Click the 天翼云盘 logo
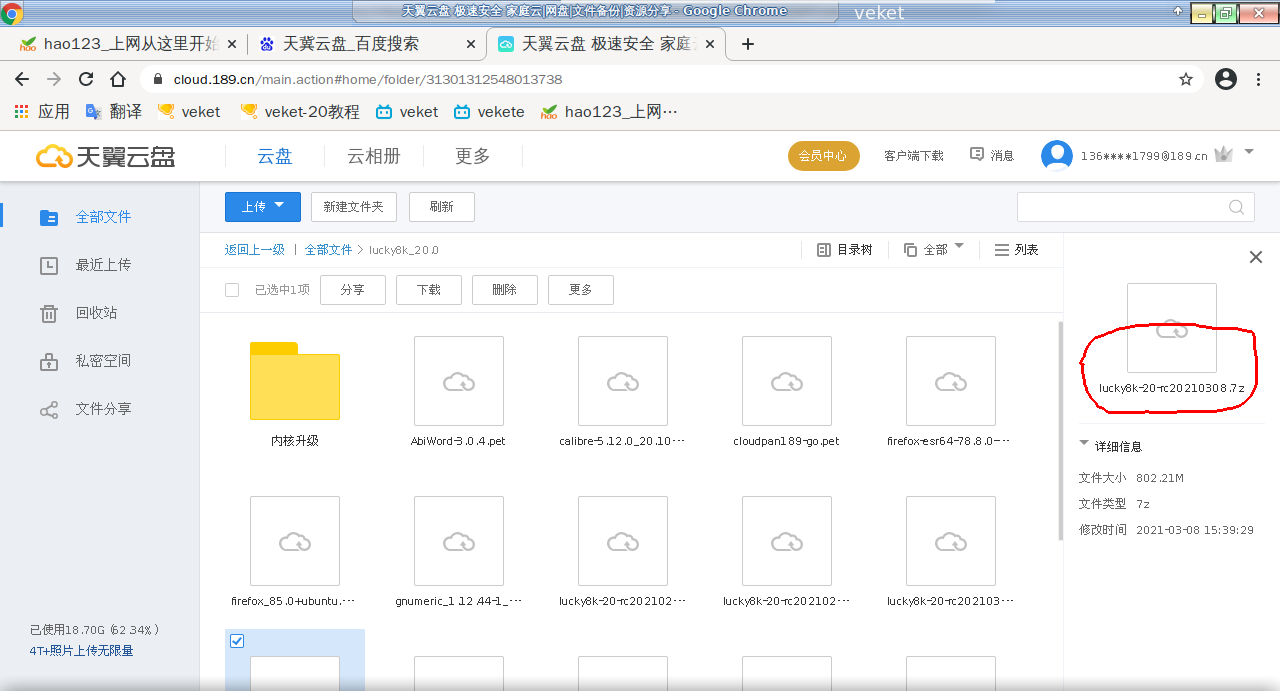 (x=105, y=156)
